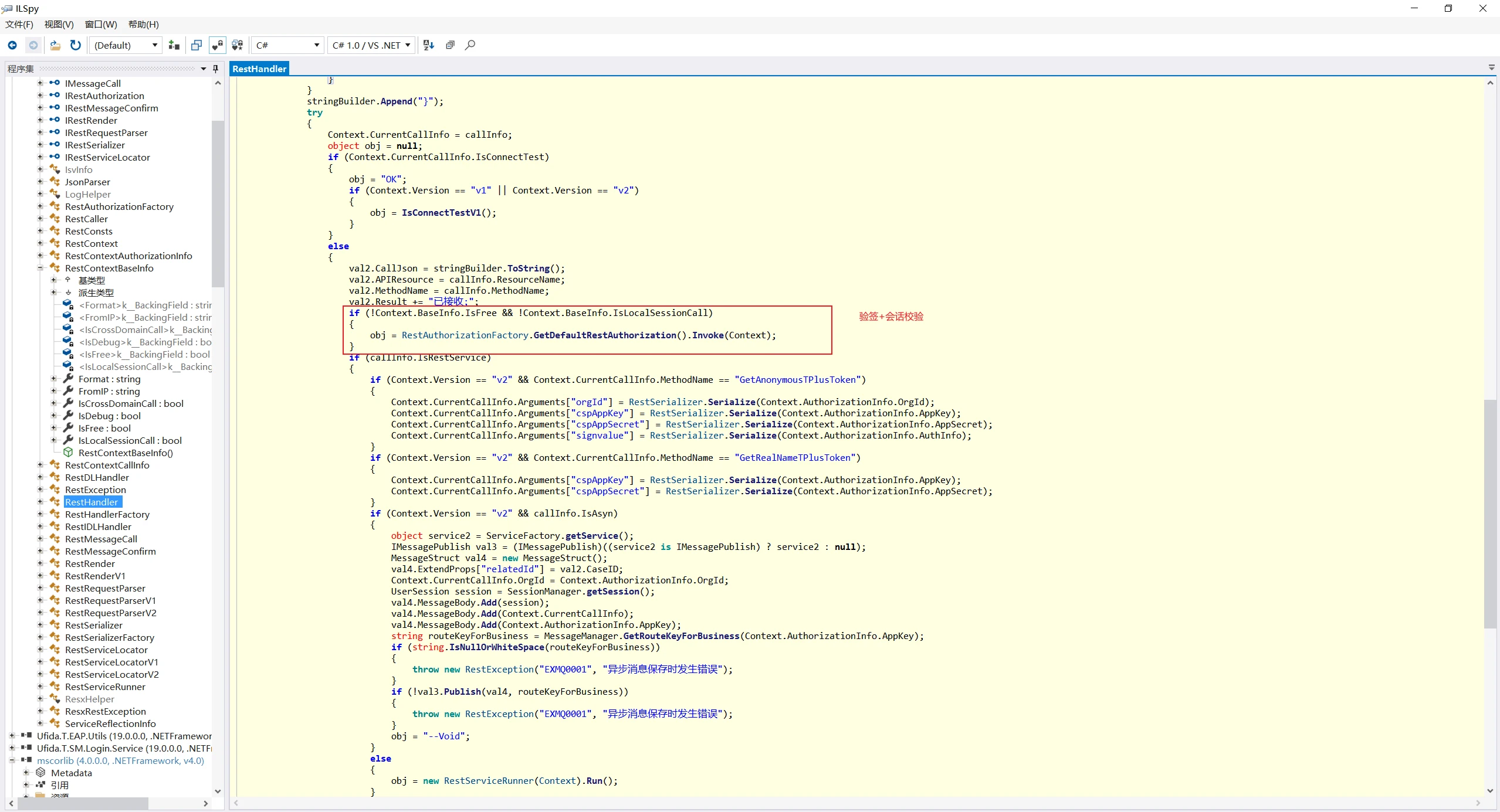Select the IsFree : bool property

coord(104,428)
